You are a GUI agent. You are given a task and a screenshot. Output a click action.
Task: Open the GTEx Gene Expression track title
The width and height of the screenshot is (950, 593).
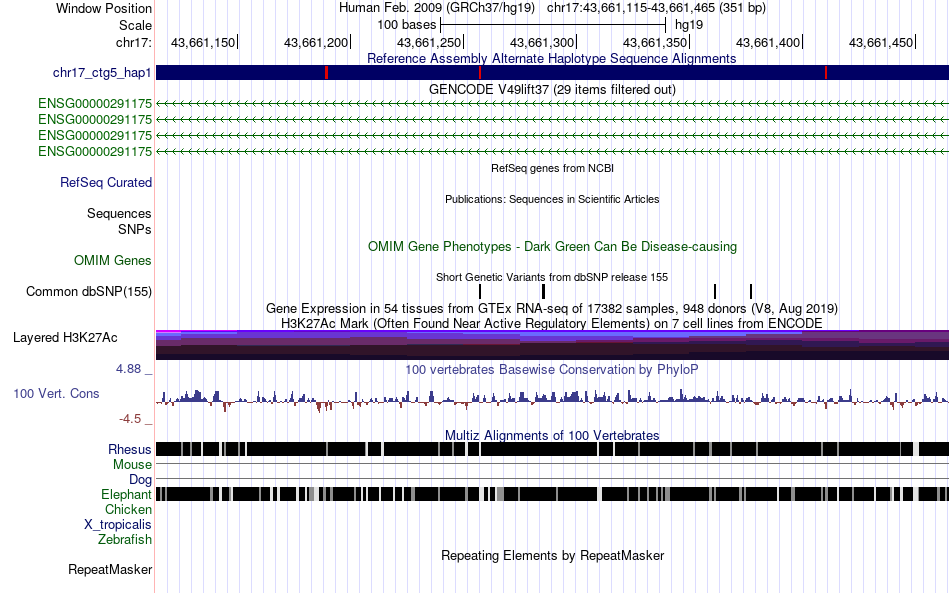(x=552, y=308)
